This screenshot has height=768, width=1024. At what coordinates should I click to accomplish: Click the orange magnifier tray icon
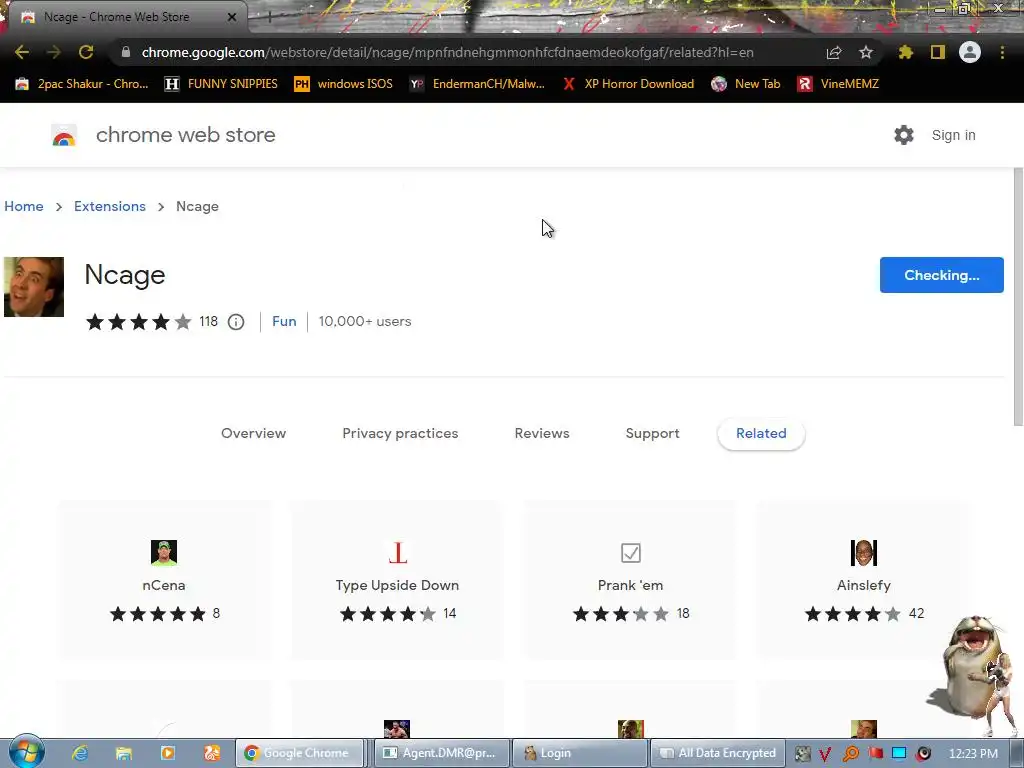[851, 754]
